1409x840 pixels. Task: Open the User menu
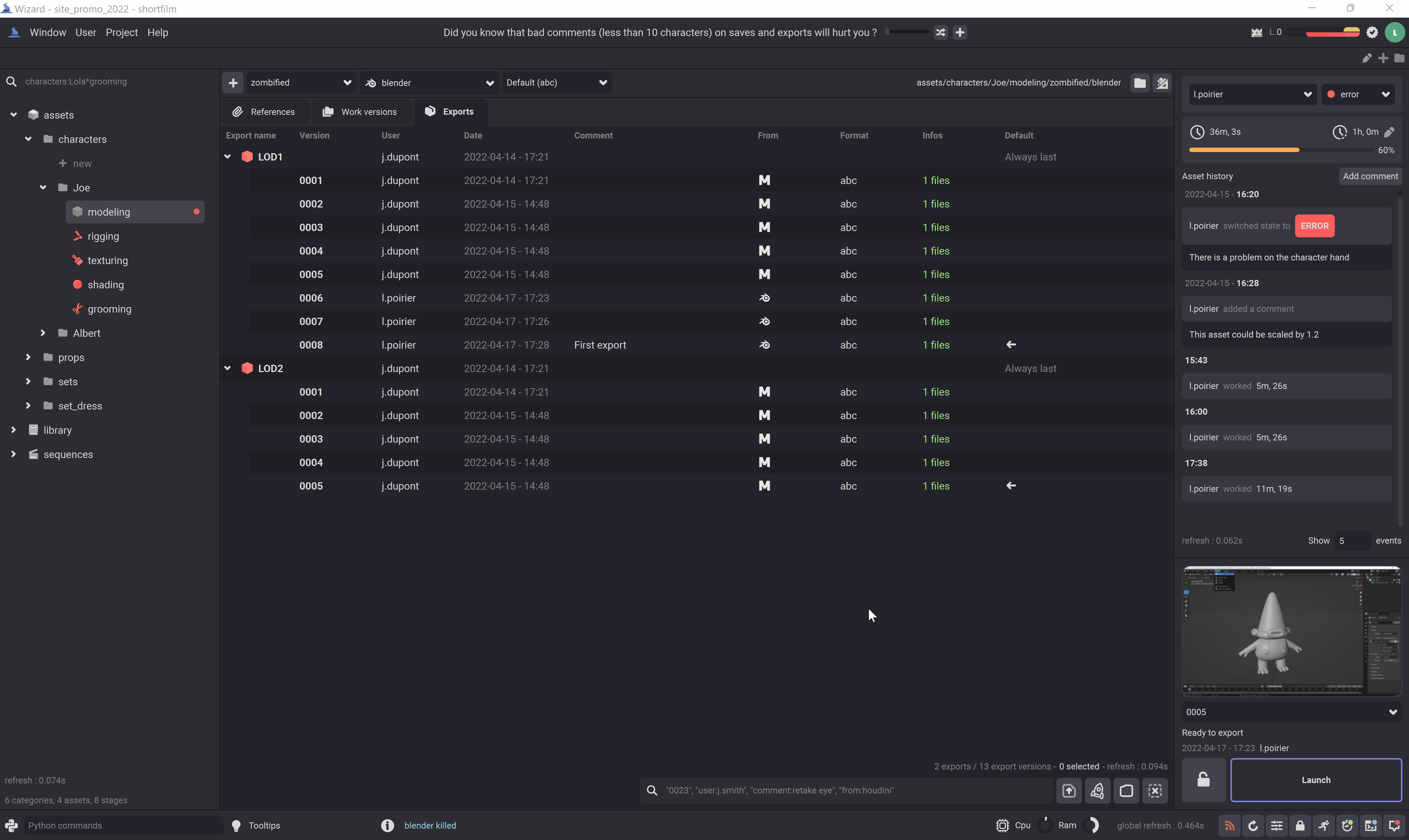tap(86, 33)
